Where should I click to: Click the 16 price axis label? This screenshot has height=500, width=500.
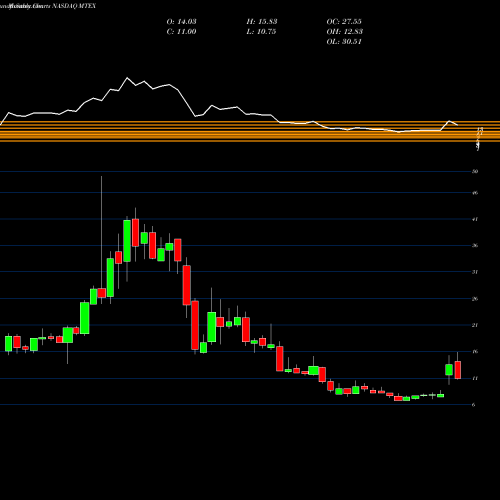point(475,351)
